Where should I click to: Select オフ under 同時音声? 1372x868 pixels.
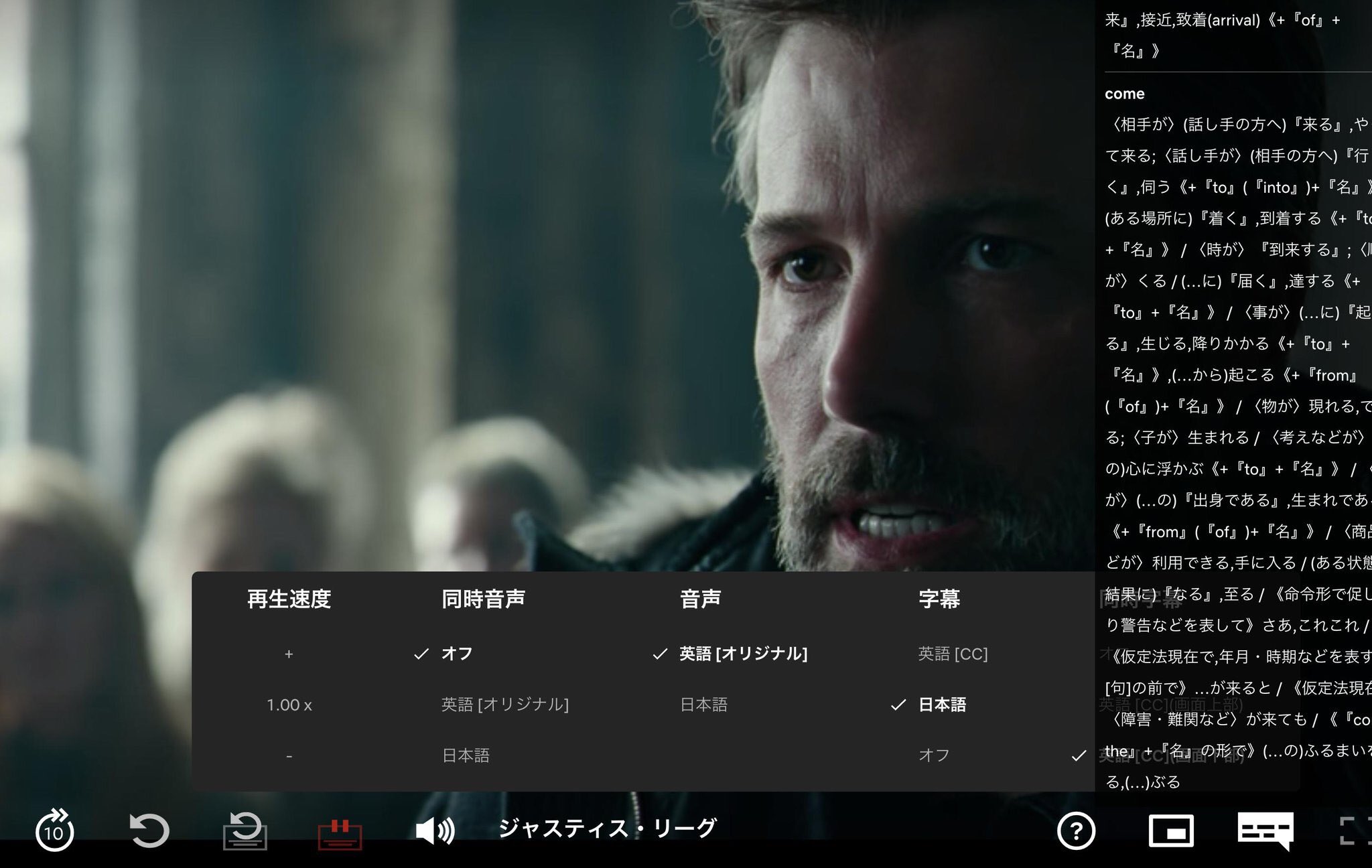point(457,653)
